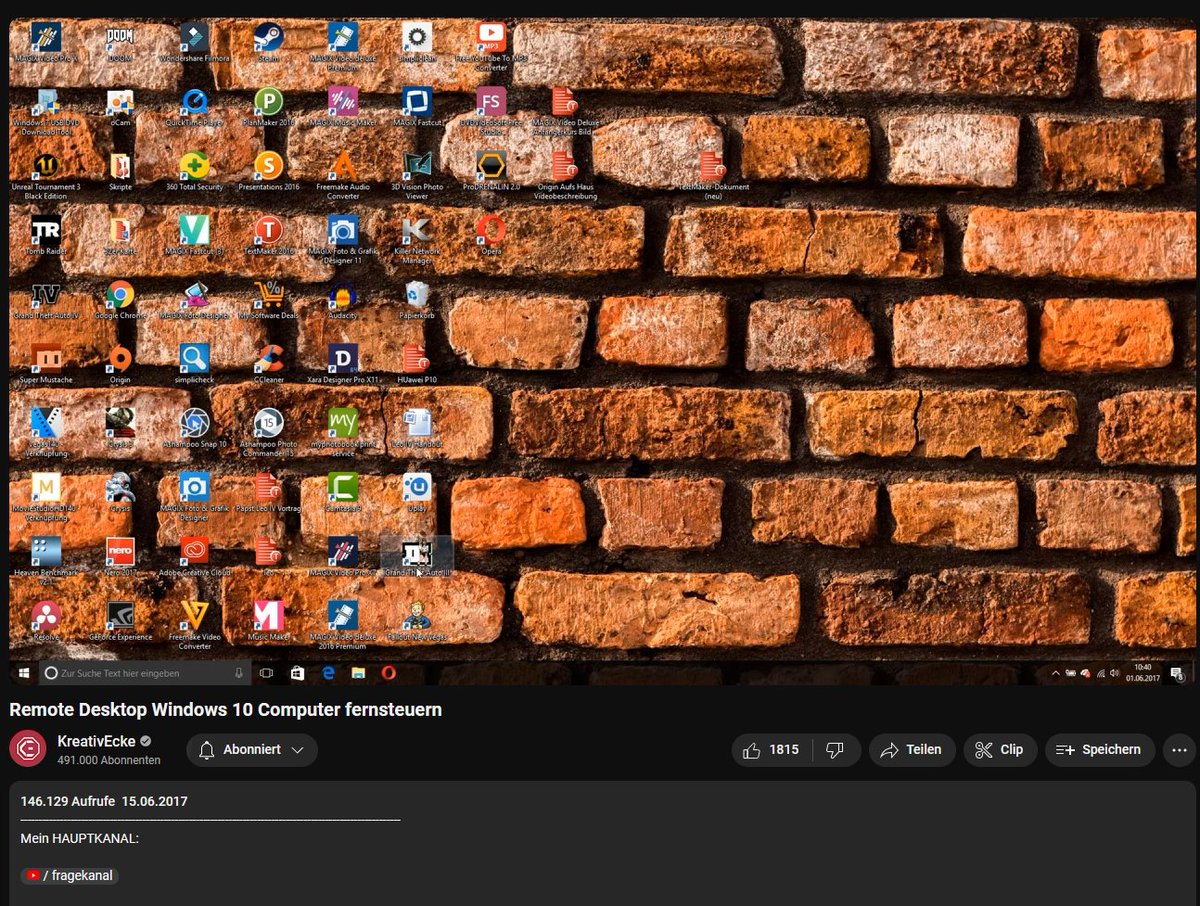Open the oCam shortcut
Image resolution: width=1200 pixels, height=906 pixels.
[x=120, y=107]
